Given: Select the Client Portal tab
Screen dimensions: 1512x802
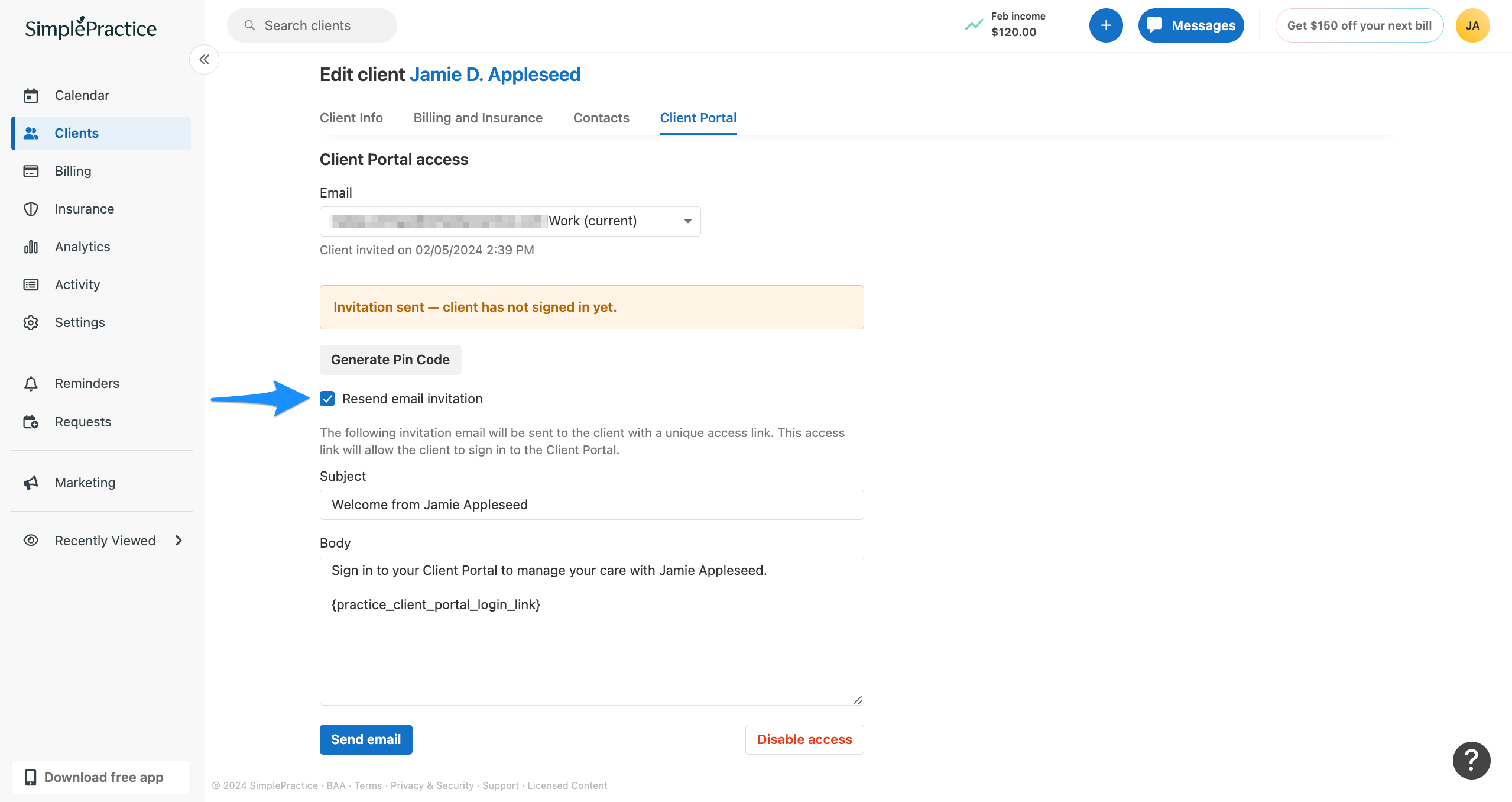Looking at the screenshot, I should [x=698, y=118].
